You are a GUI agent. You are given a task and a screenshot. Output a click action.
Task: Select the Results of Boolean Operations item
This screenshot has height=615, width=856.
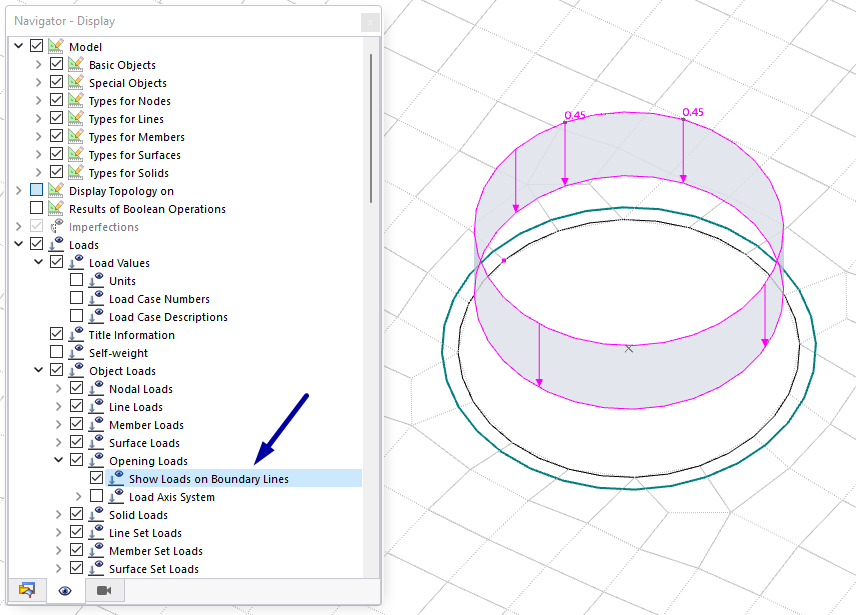pyautogui.click(x=144, y=208)
